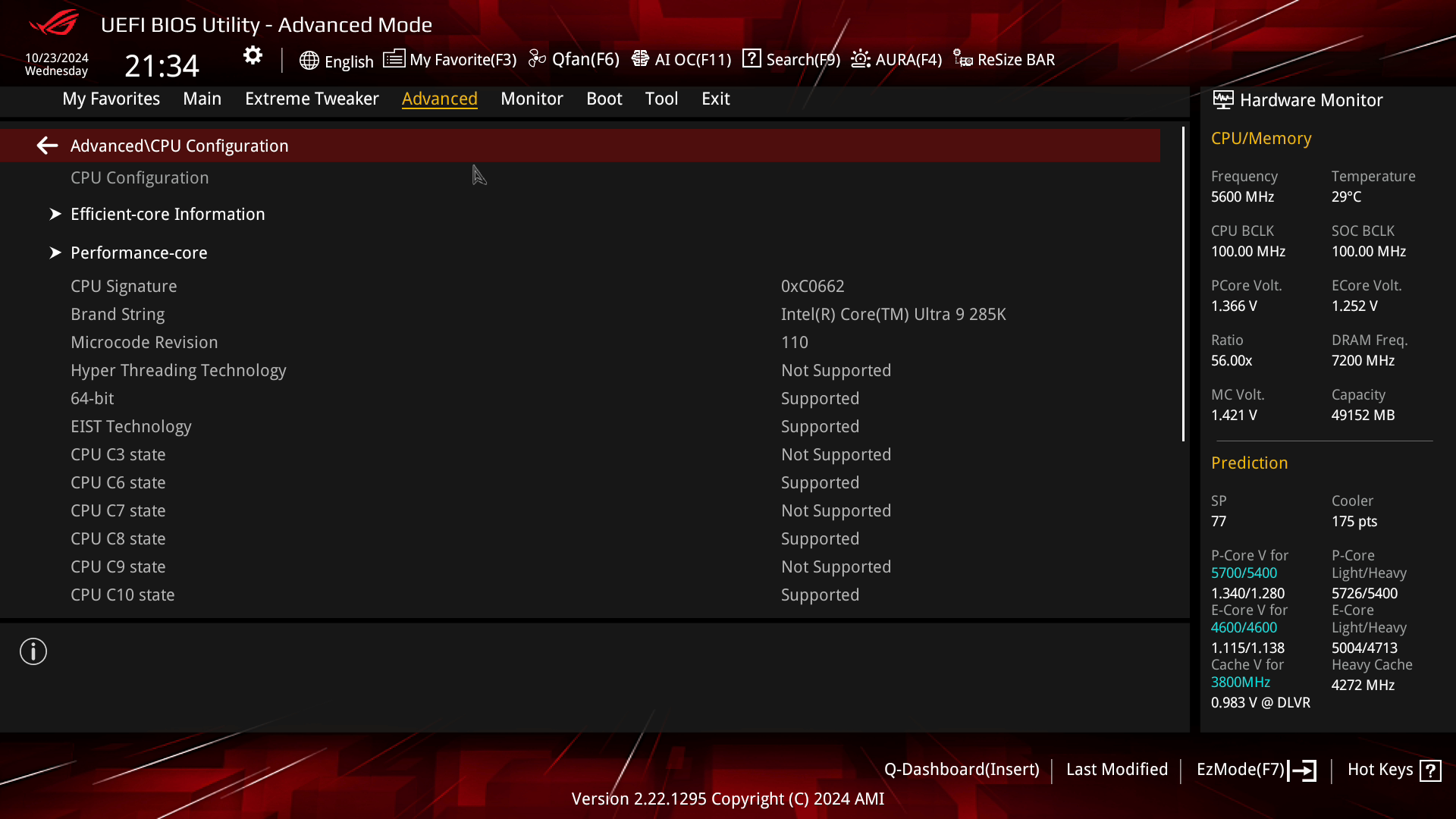This screenshot has width=1456, height=819.
Task: Click back arrow to CPU Configuration
Action: point(47,145)
